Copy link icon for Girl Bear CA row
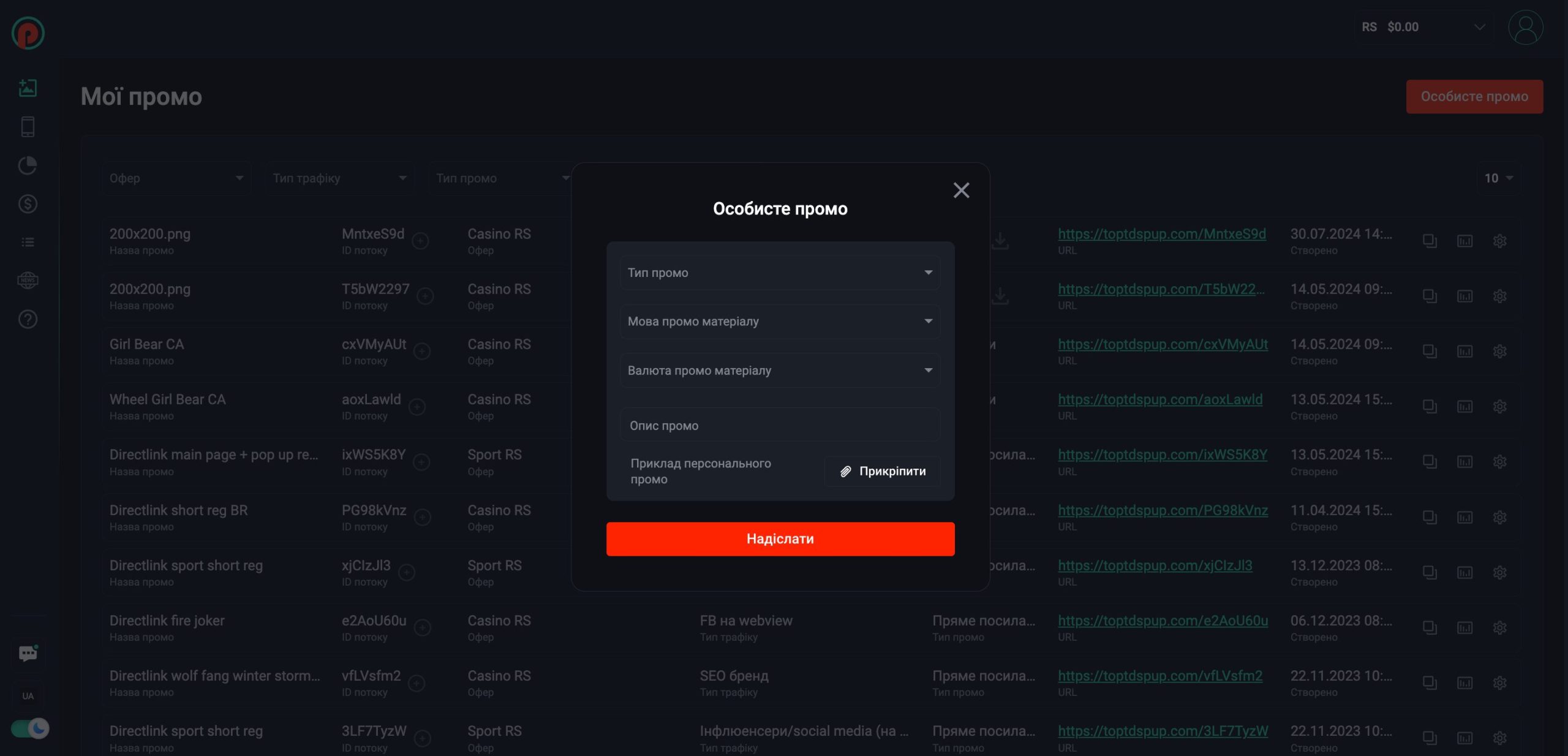Image resolution: width=1568 pixels, height=756 pixels. tap(1430, 352)
